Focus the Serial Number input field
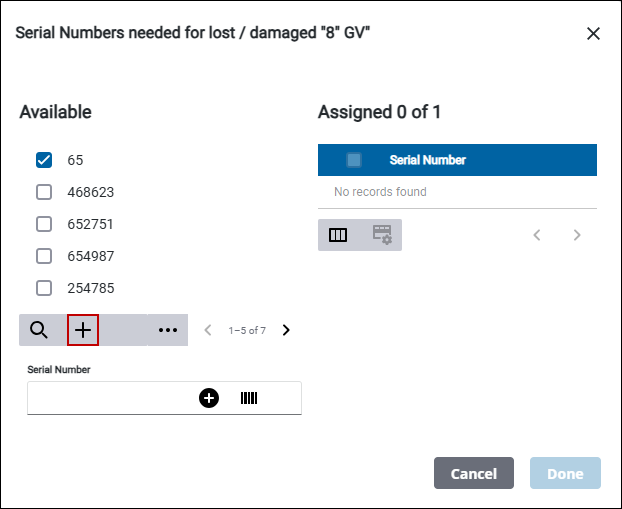This screenshot has height=509, width=622. [111, 398]
